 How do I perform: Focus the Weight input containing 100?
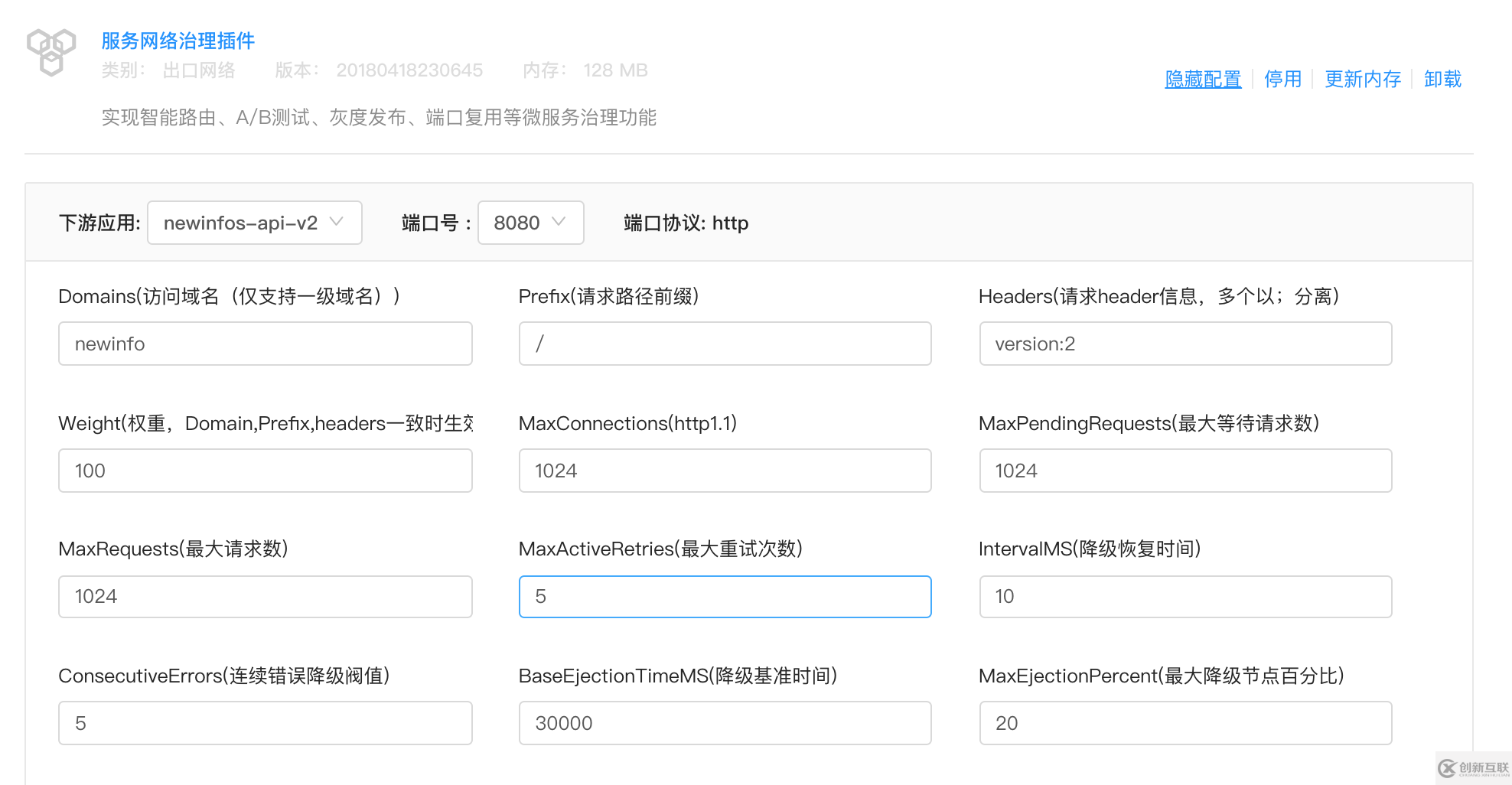pos(266,471)
